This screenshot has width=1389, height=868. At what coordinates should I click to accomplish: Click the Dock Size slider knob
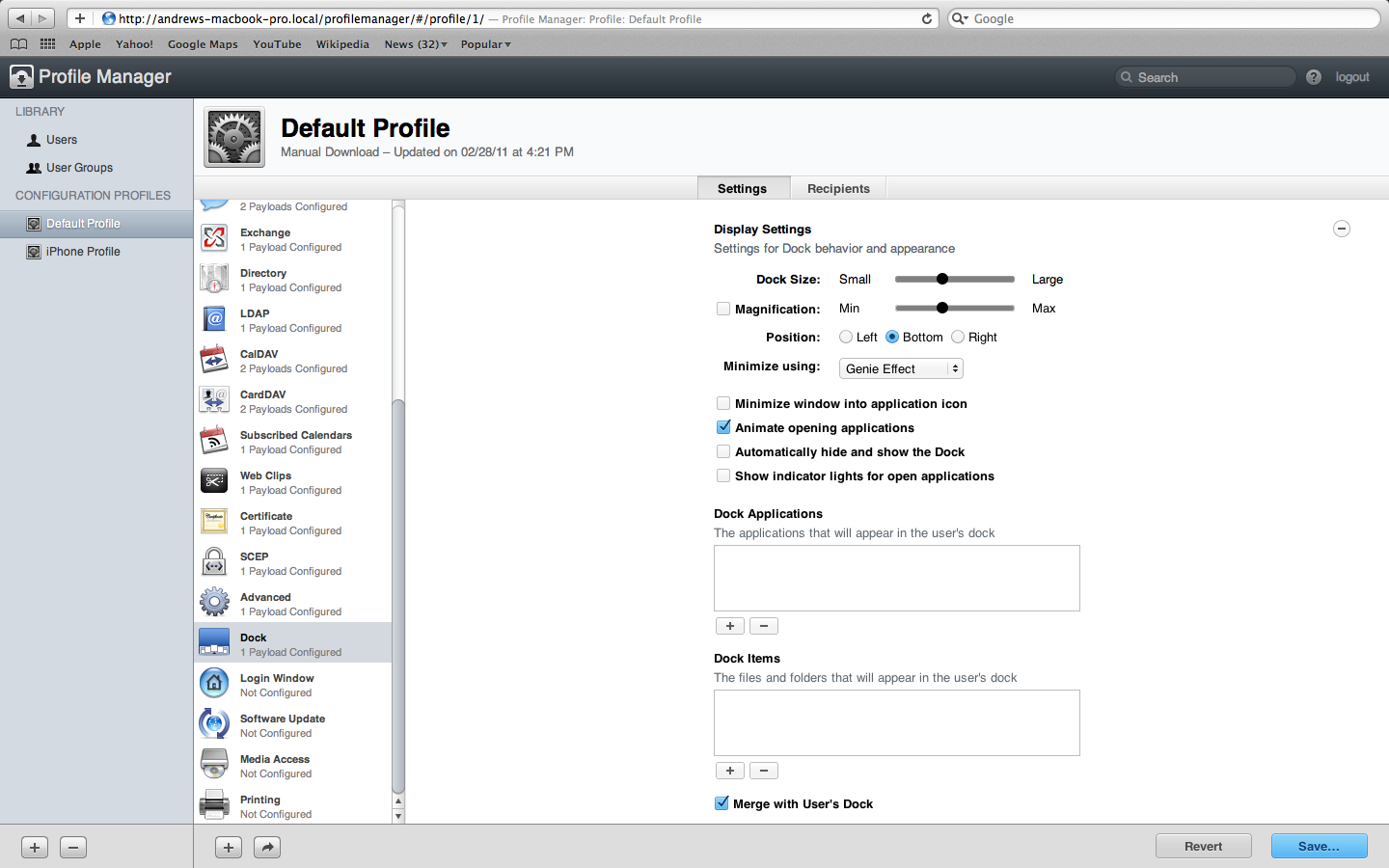tap(942, 279)
